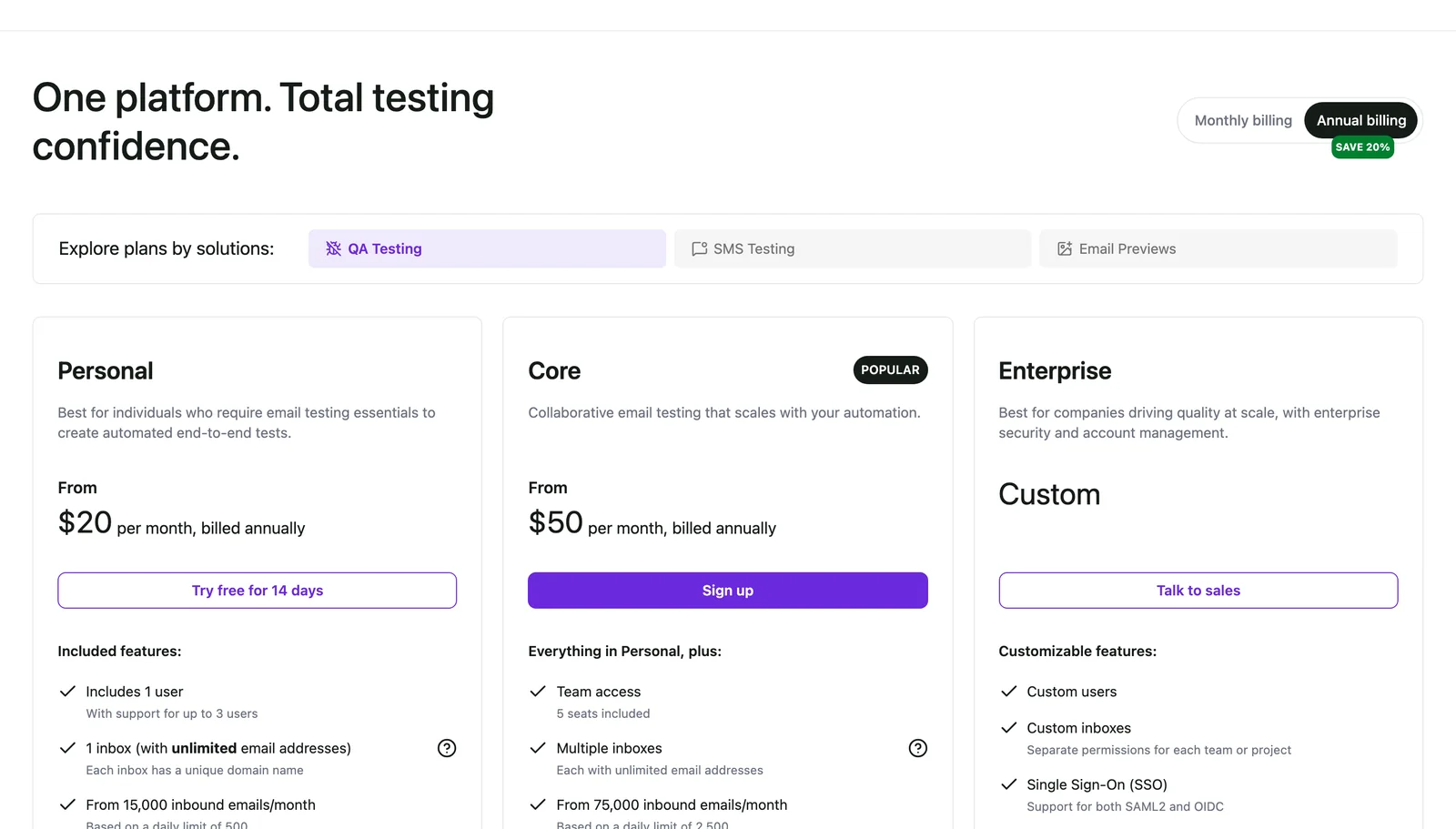Click 'Separate permissions for each team or project'
1456x829 pixels.
pyautogui.click(x=1158, y=750)
